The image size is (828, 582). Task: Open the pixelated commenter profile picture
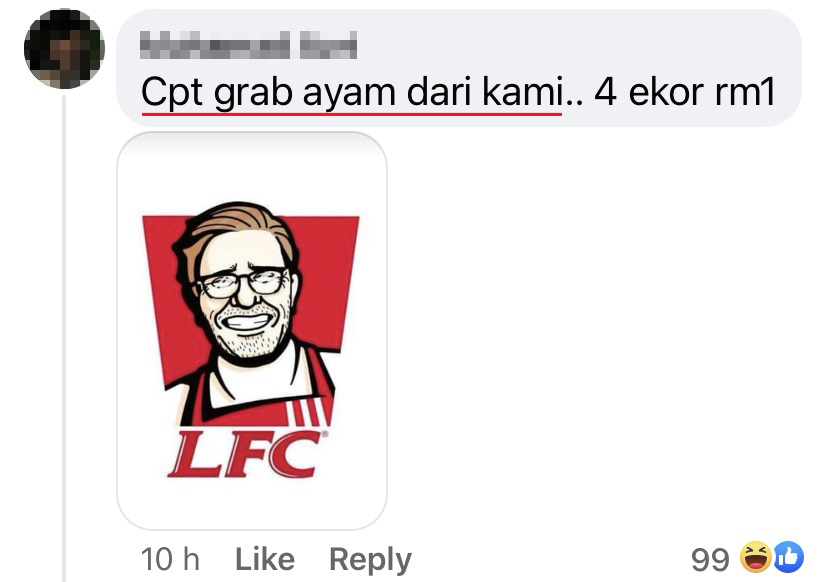(x=64, y=49)
